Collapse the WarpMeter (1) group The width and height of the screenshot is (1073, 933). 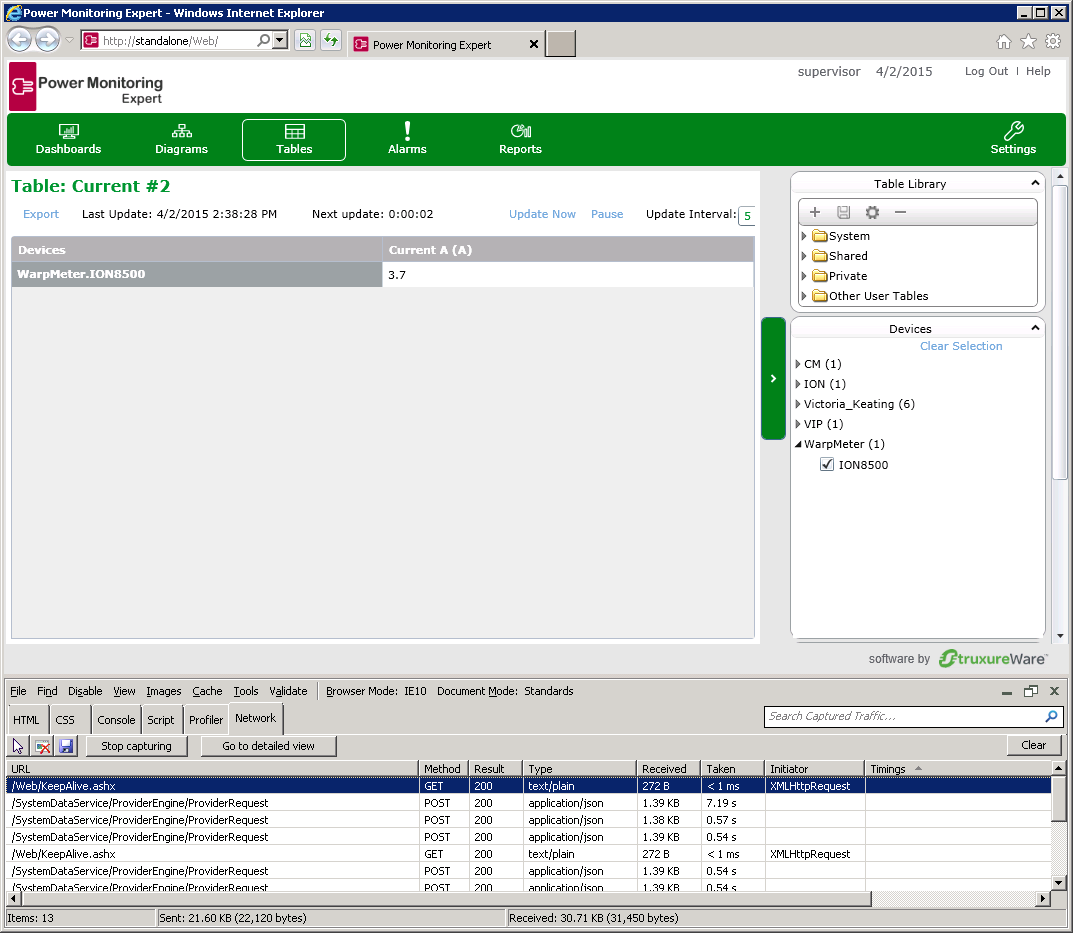(798, 444)
